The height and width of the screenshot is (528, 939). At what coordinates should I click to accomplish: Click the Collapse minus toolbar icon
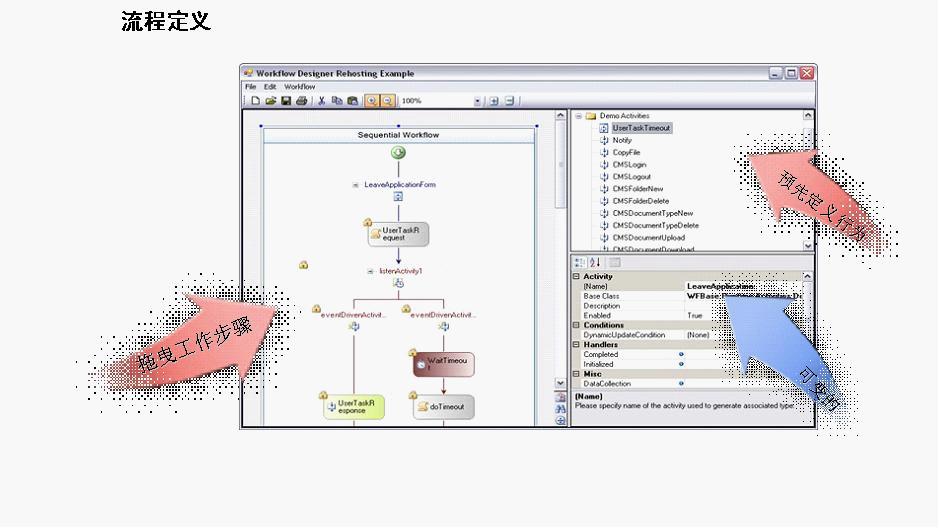[x=509, y=101]
